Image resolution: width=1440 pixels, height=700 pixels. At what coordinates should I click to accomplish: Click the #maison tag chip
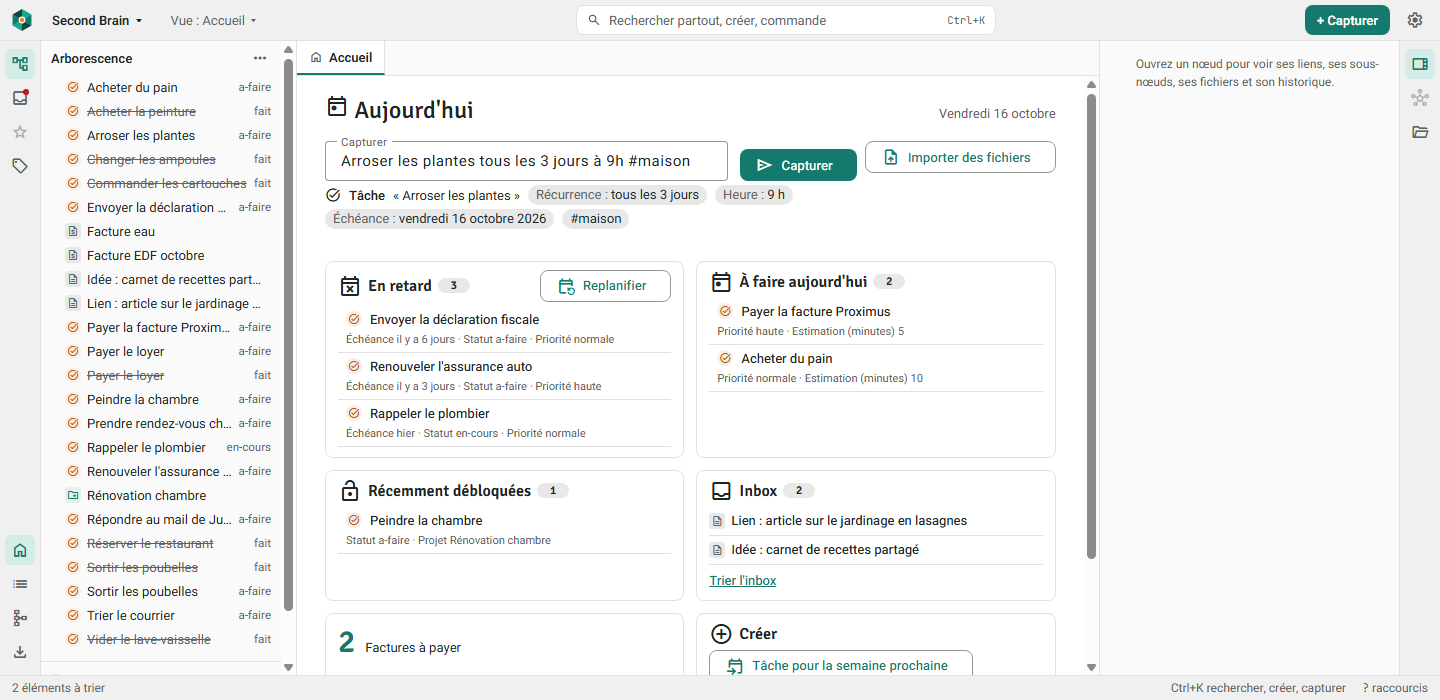pos(596,219)
